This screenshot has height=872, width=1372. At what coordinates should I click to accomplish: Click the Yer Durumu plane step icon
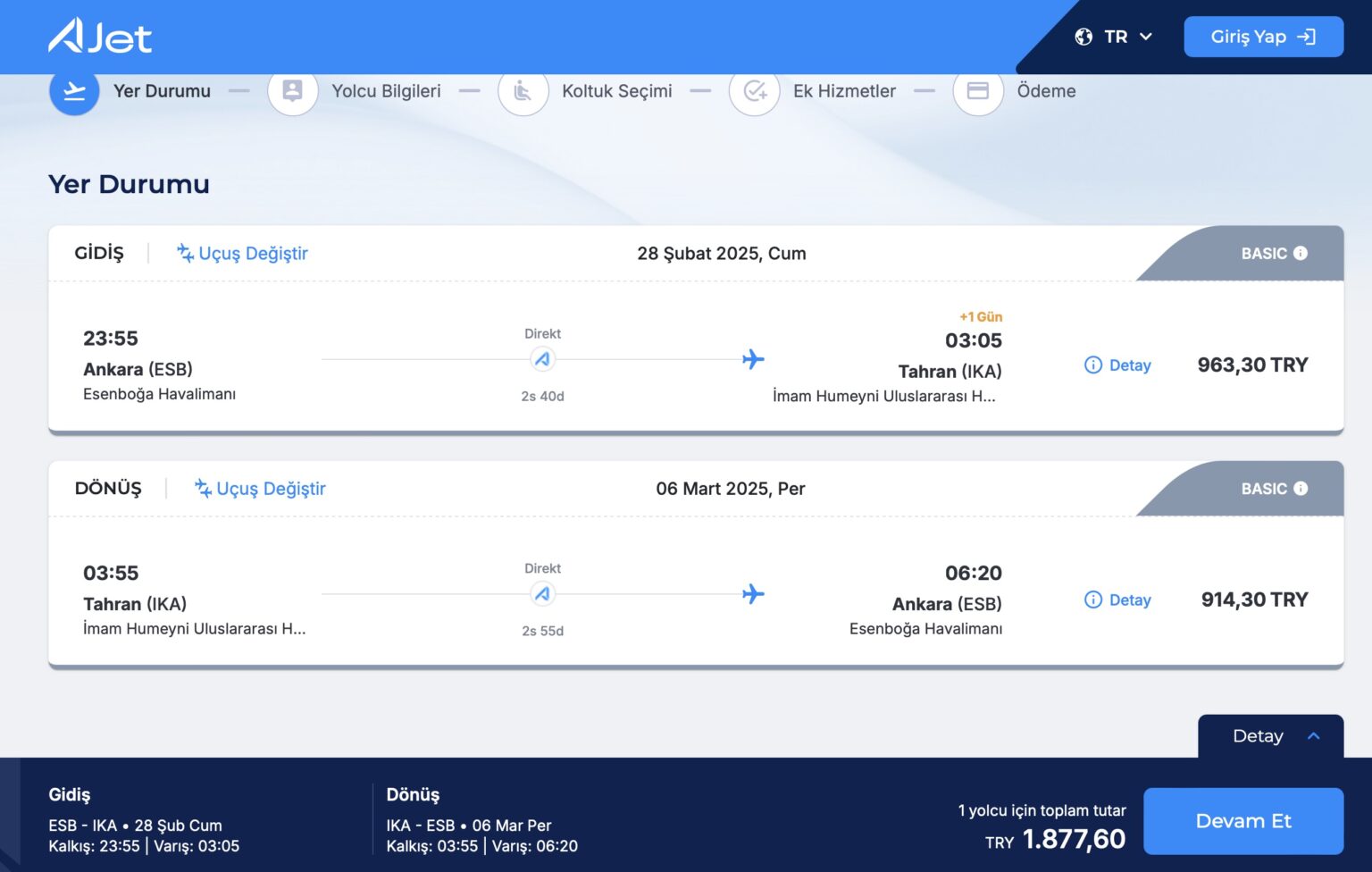pyautogui.click(x=74, y=91)
